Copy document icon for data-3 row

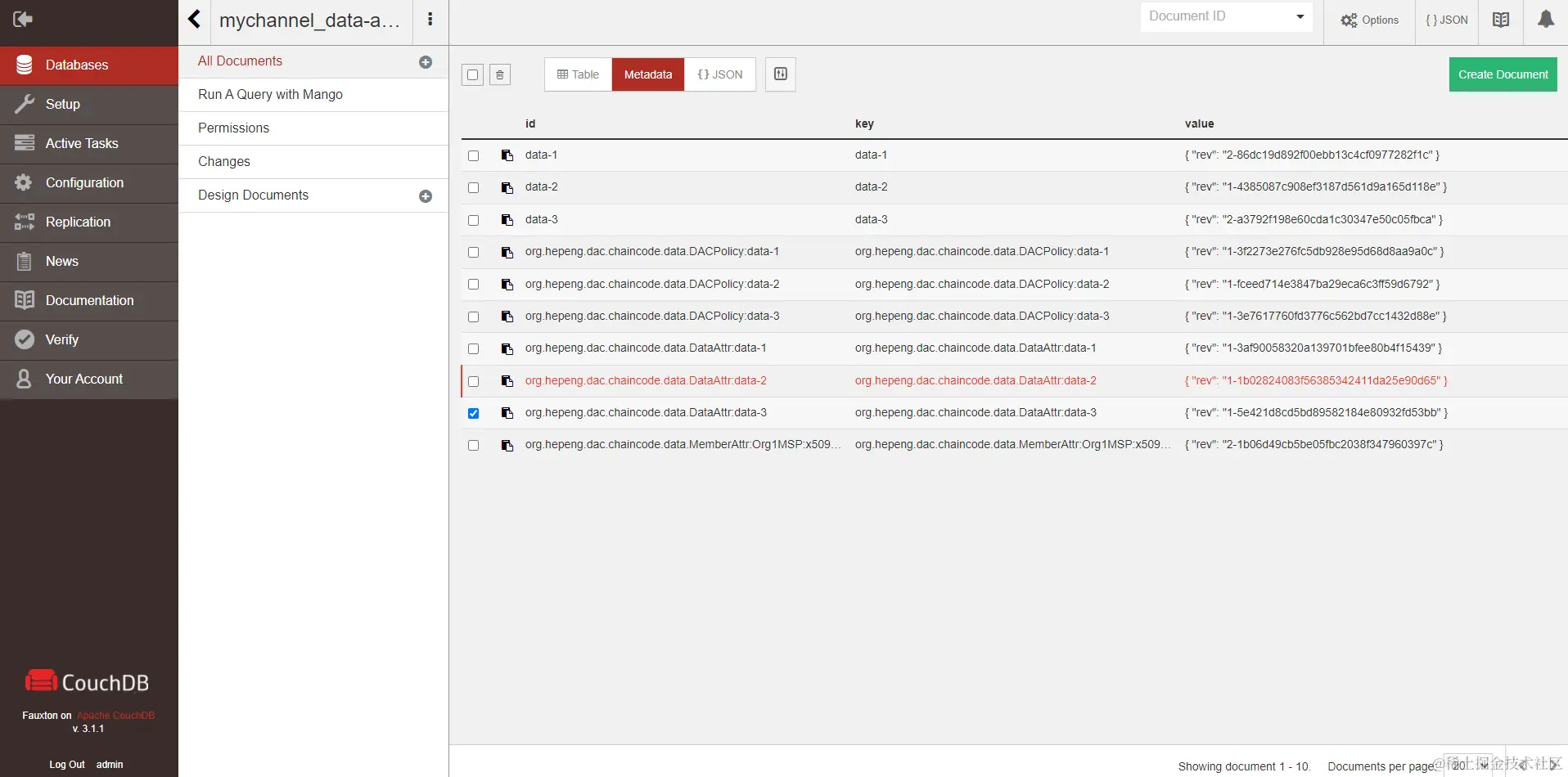tap(507, 220)
